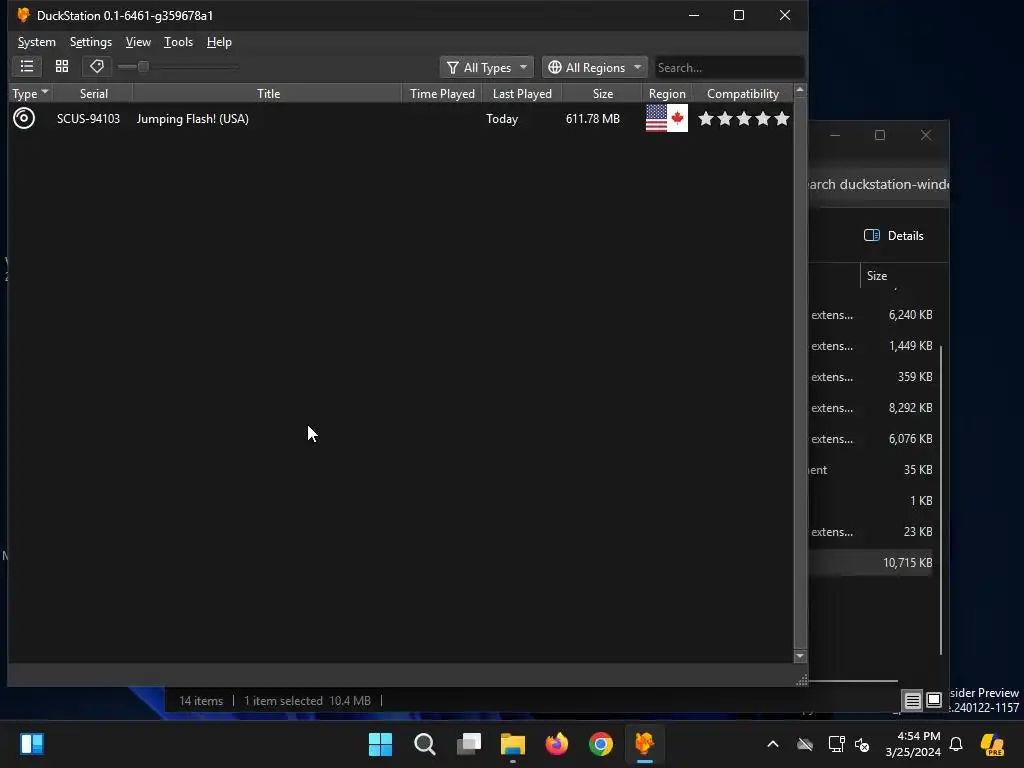Click the network display tray icon
1024x768 pixels.
click(836, 744)
